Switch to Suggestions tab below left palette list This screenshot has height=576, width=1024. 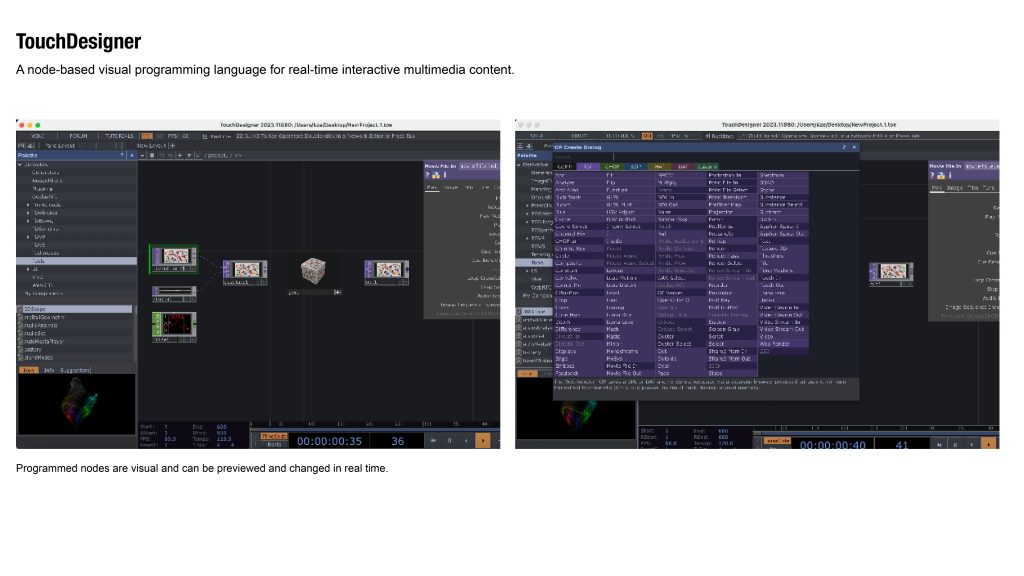(75, 370)
